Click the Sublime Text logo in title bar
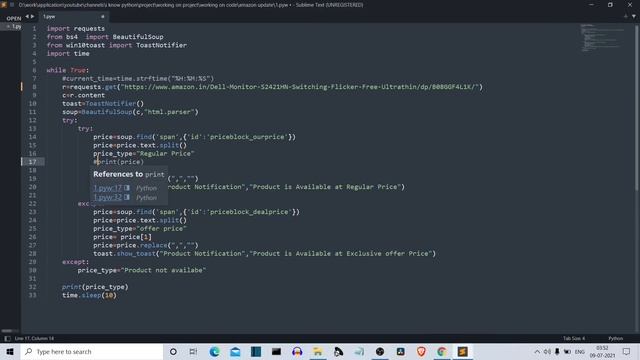This screenshot has width=640, height=360. point(4,4)
